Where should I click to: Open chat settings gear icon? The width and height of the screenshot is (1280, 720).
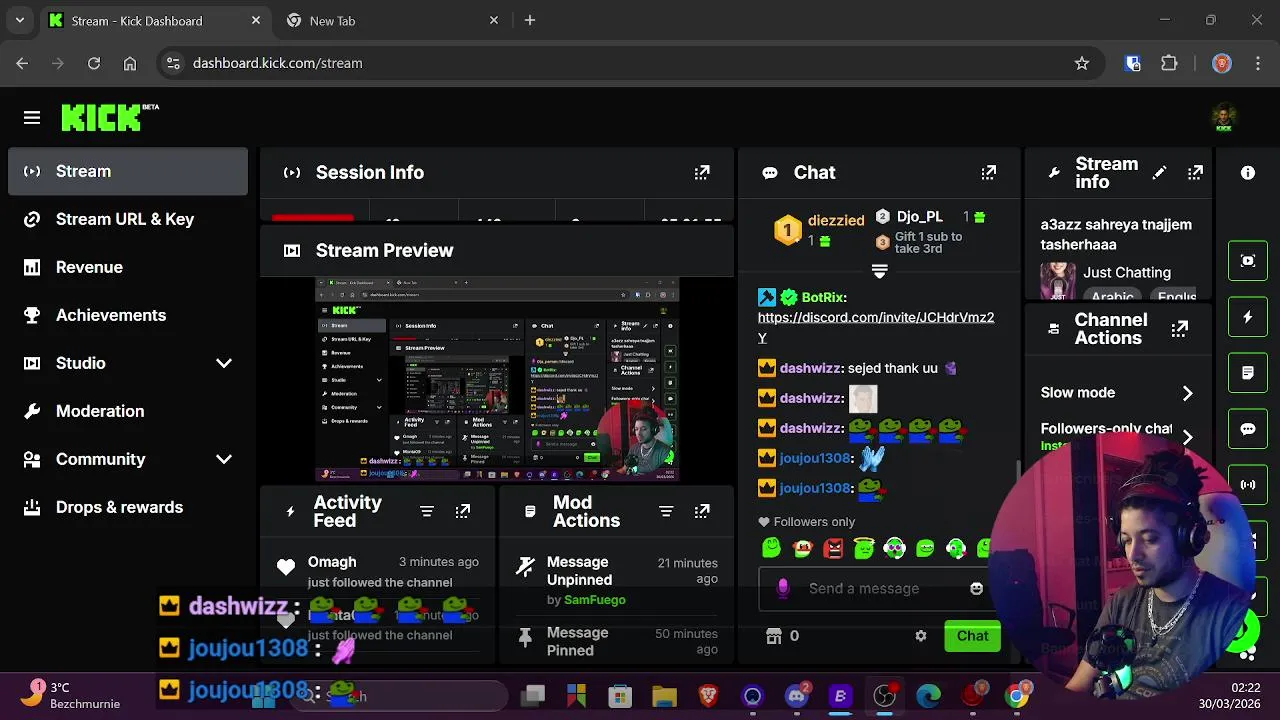921,636
